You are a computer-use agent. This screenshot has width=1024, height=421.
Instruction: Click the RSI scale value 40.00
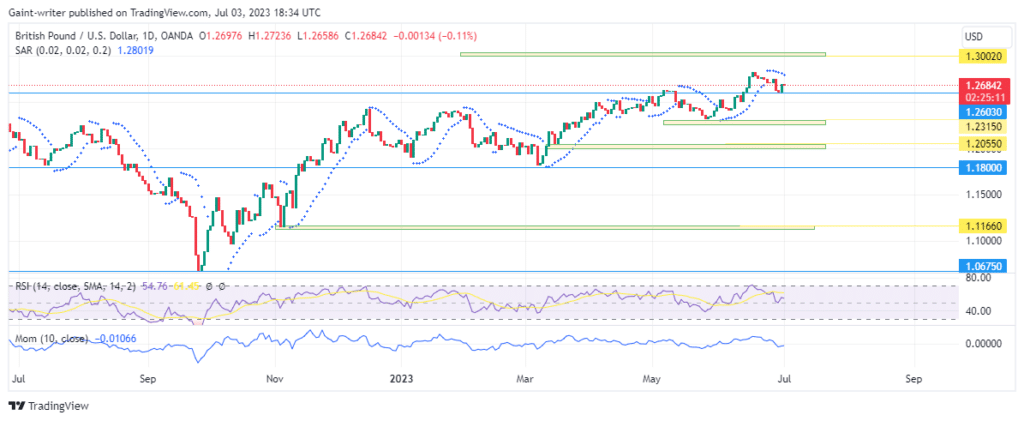pyautogui.click(x=978, y=311)
